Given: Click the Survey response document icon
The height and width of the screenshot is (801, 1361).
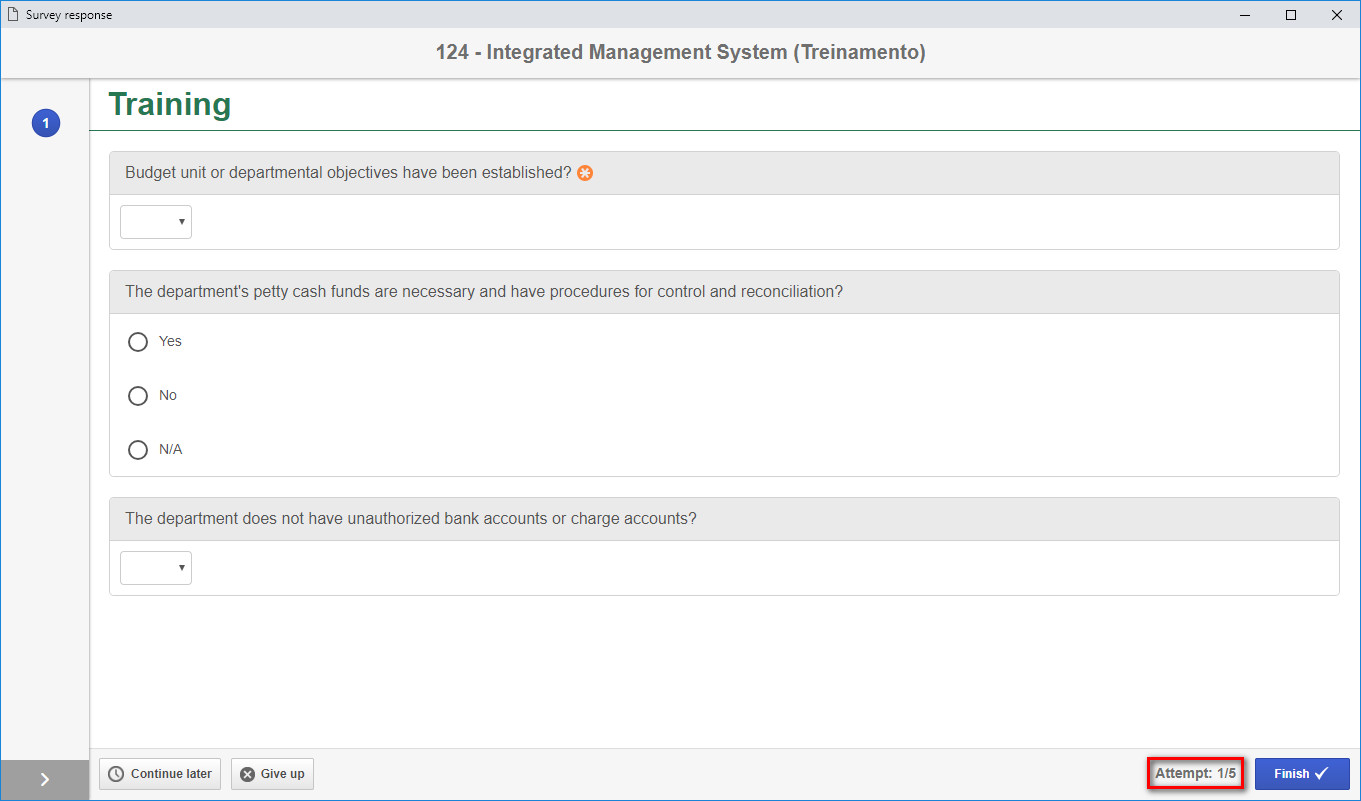Looking at the screenshot, I should pyautogui.click(x=13, y=15).
